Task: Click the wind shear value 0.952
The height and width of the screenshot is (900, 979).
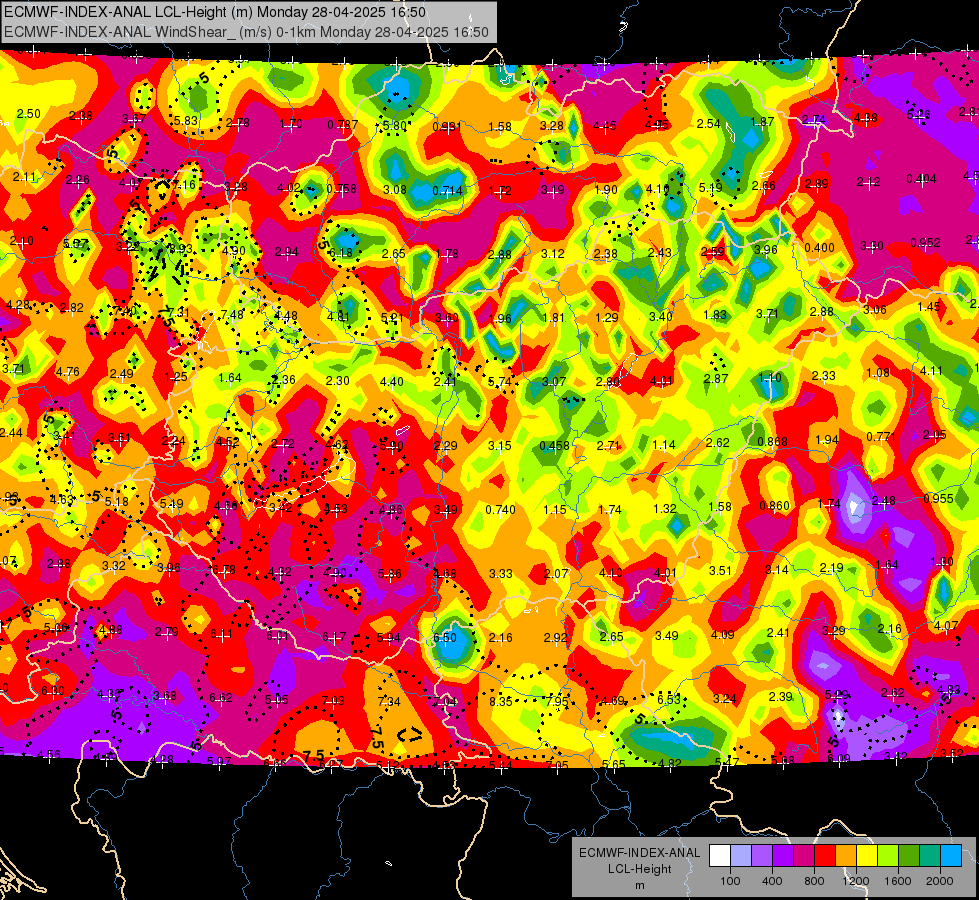Action: pyautogui.click(x=925, y=242)
